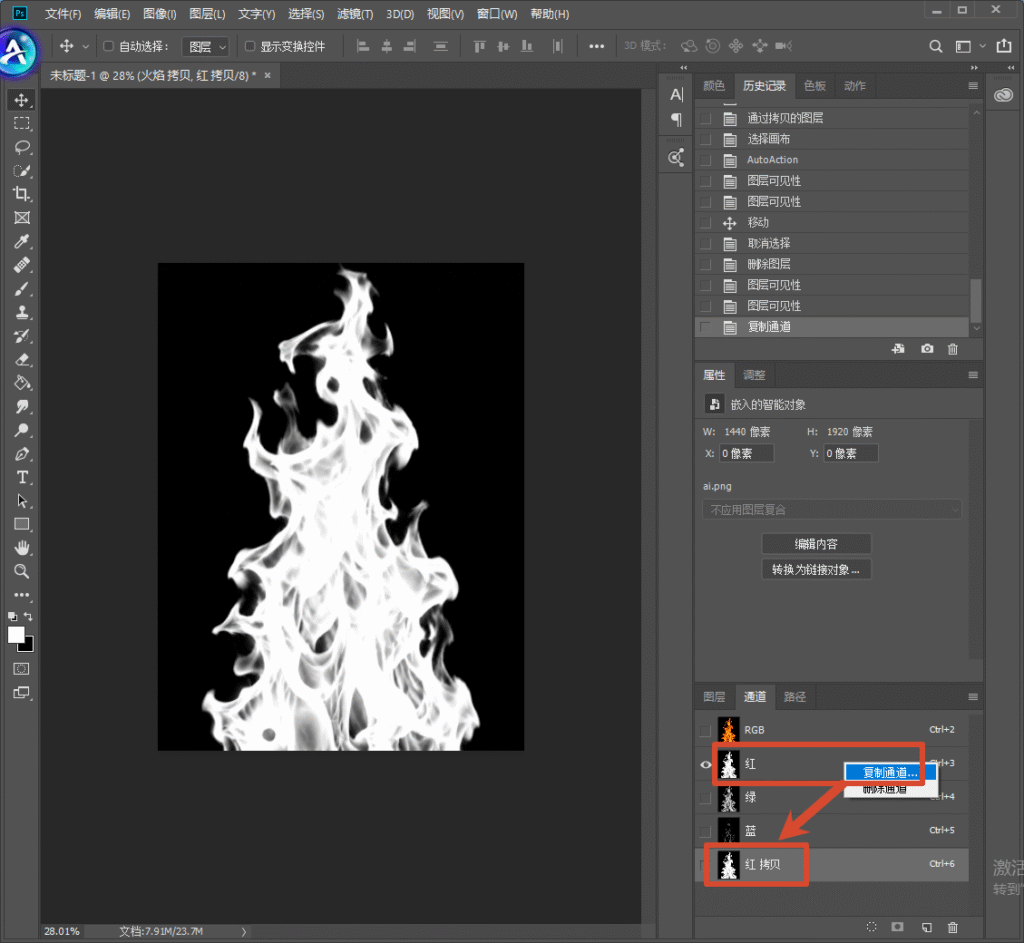Image resolution: width=1024 pixels, height=943 pixels.
Task: Select the Eraser tool
Action: click(x=22, y=359)
